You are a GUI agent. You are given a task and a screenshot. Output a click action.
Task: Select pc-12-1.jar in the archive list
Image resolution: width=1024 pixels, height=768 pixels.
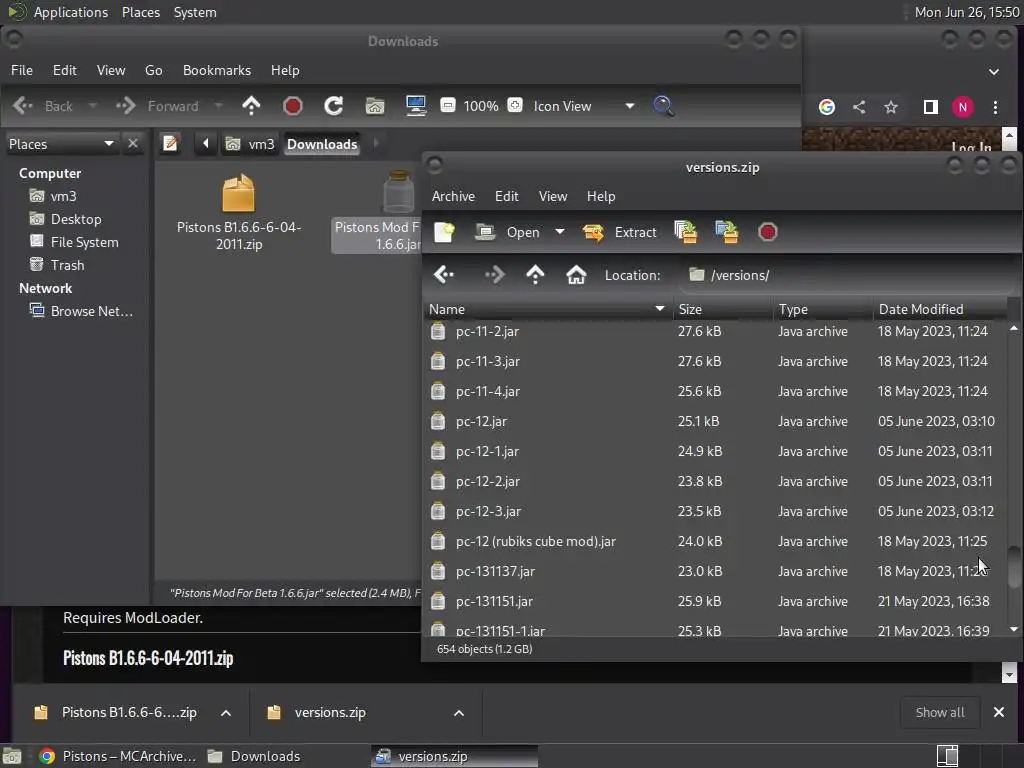click(x=715, y=451)
